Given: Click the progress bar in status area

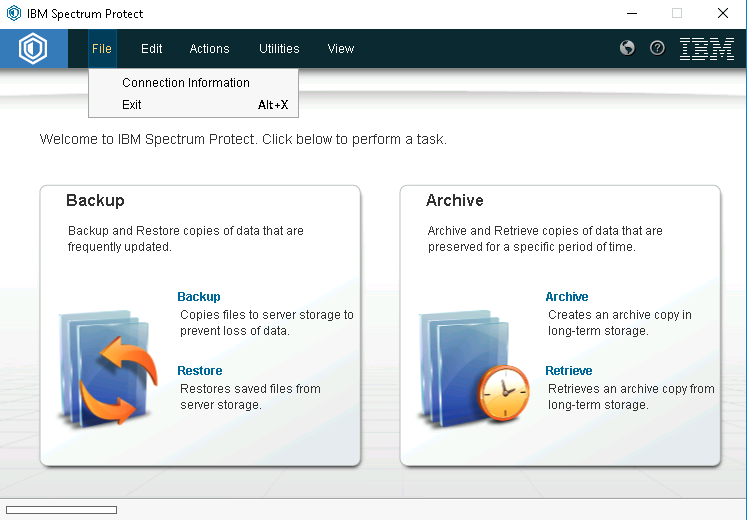Looking at the screenshot, I should click(x=61, y=510).
